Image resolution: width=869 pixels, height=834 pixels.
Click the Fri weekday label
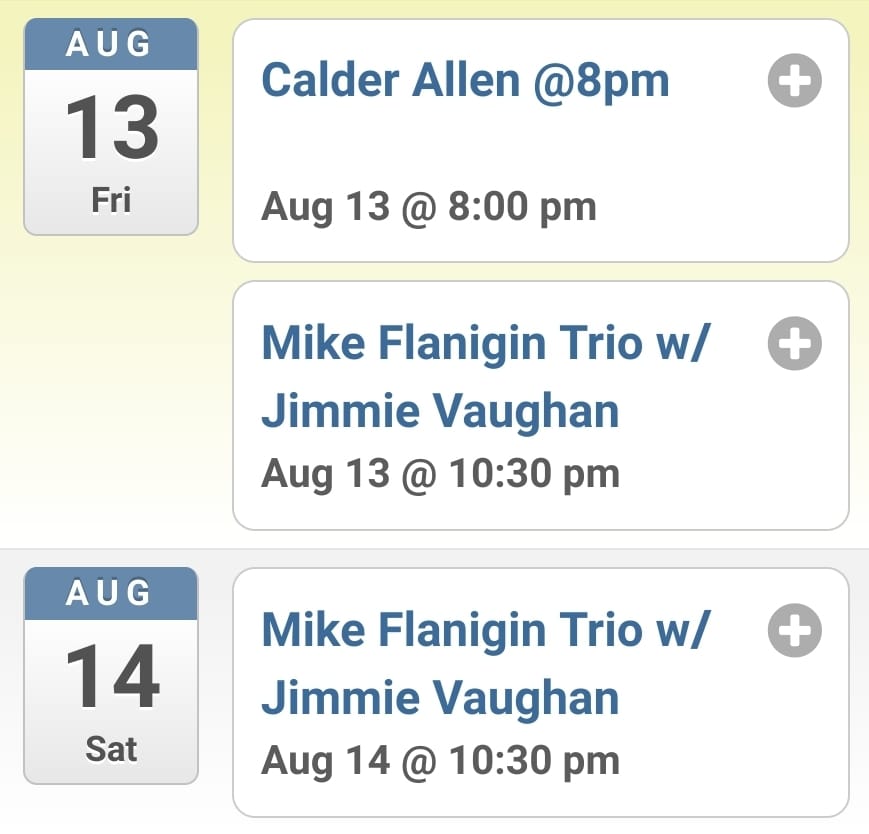[111, 200]
